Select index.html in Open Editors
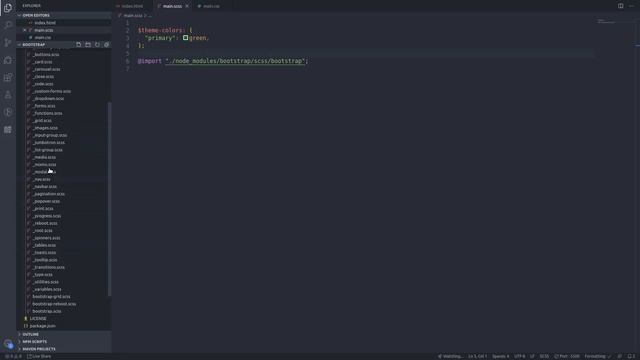 coord(45,23)
